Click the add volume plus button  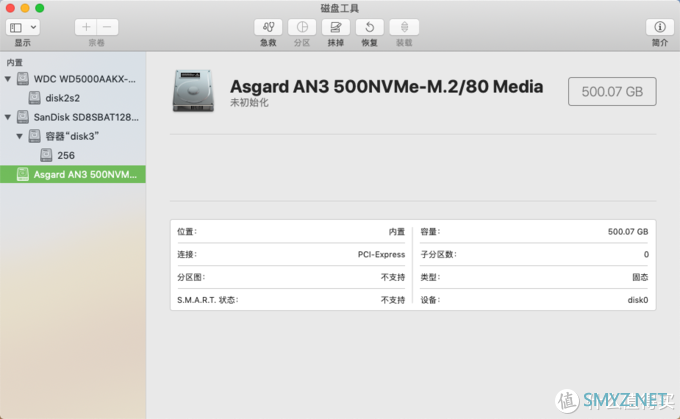pyautogui.click(x=86, y=27)
